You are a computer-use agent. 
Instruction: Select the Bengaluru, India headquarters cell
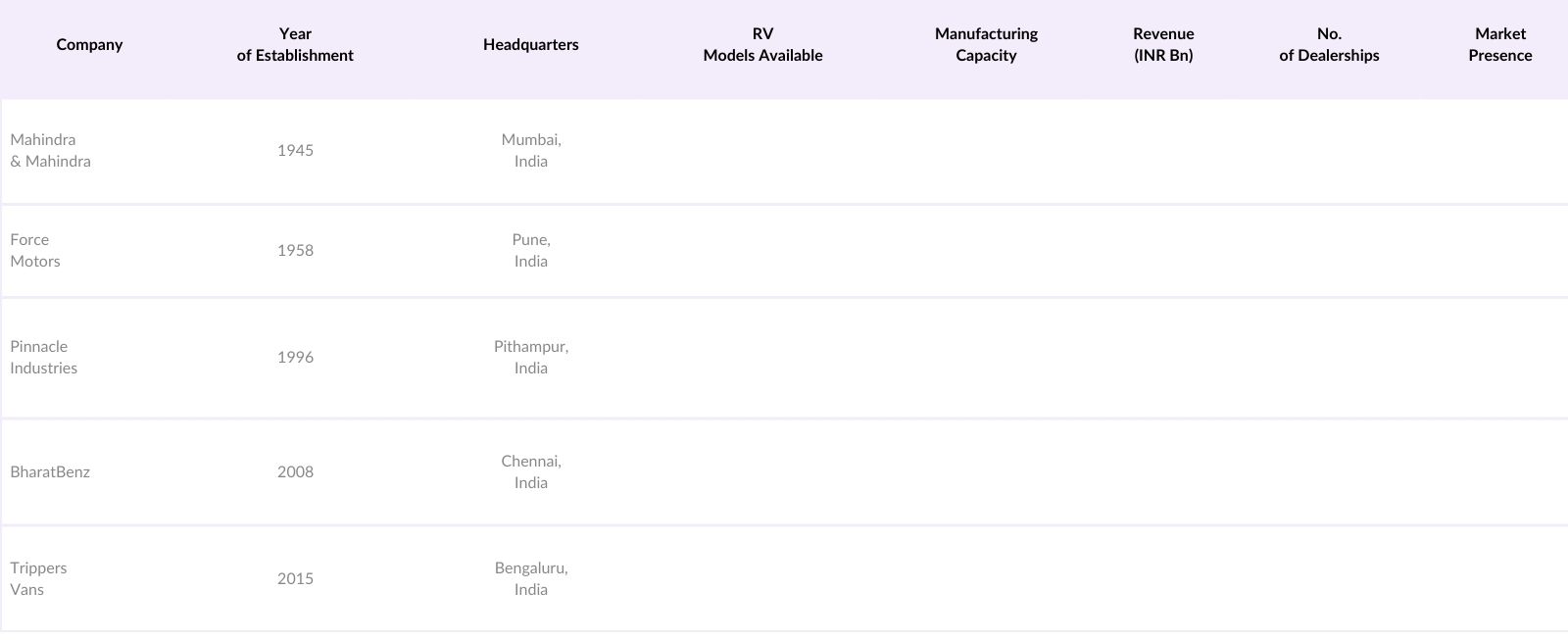(x=530, y=579)
